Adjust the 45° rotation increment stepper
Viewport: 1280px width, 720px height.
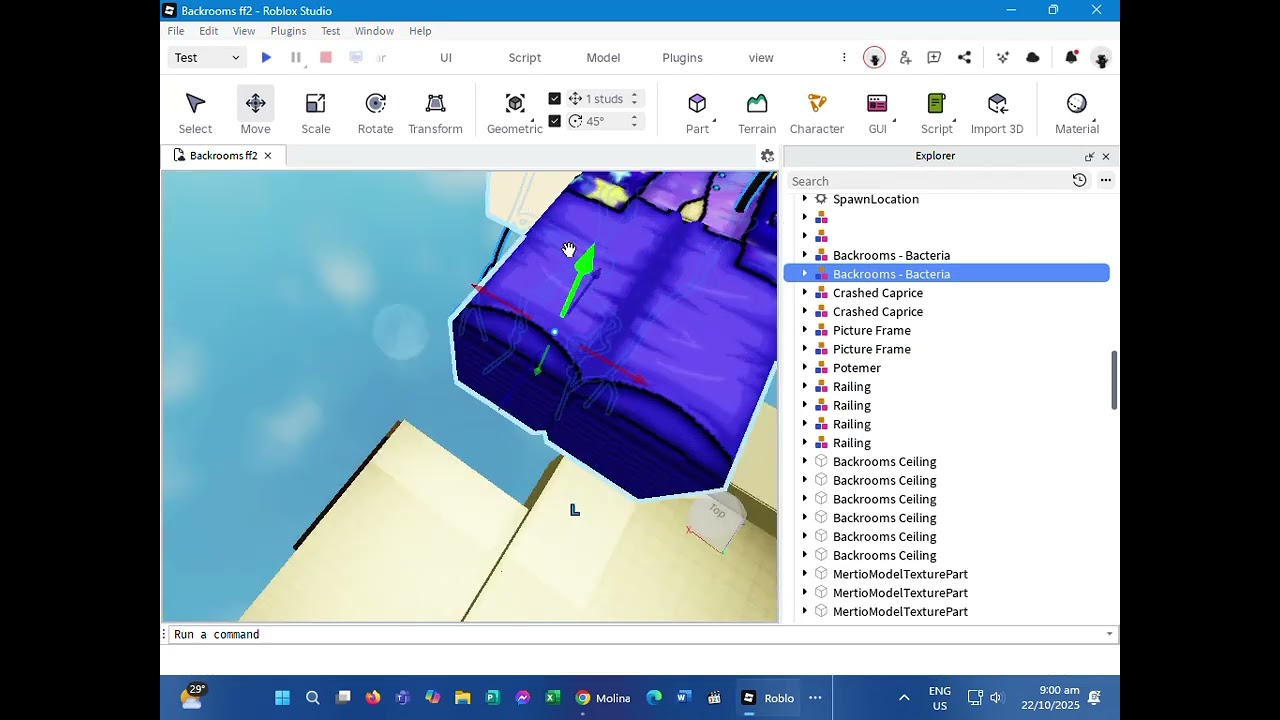tap(634, 121)
